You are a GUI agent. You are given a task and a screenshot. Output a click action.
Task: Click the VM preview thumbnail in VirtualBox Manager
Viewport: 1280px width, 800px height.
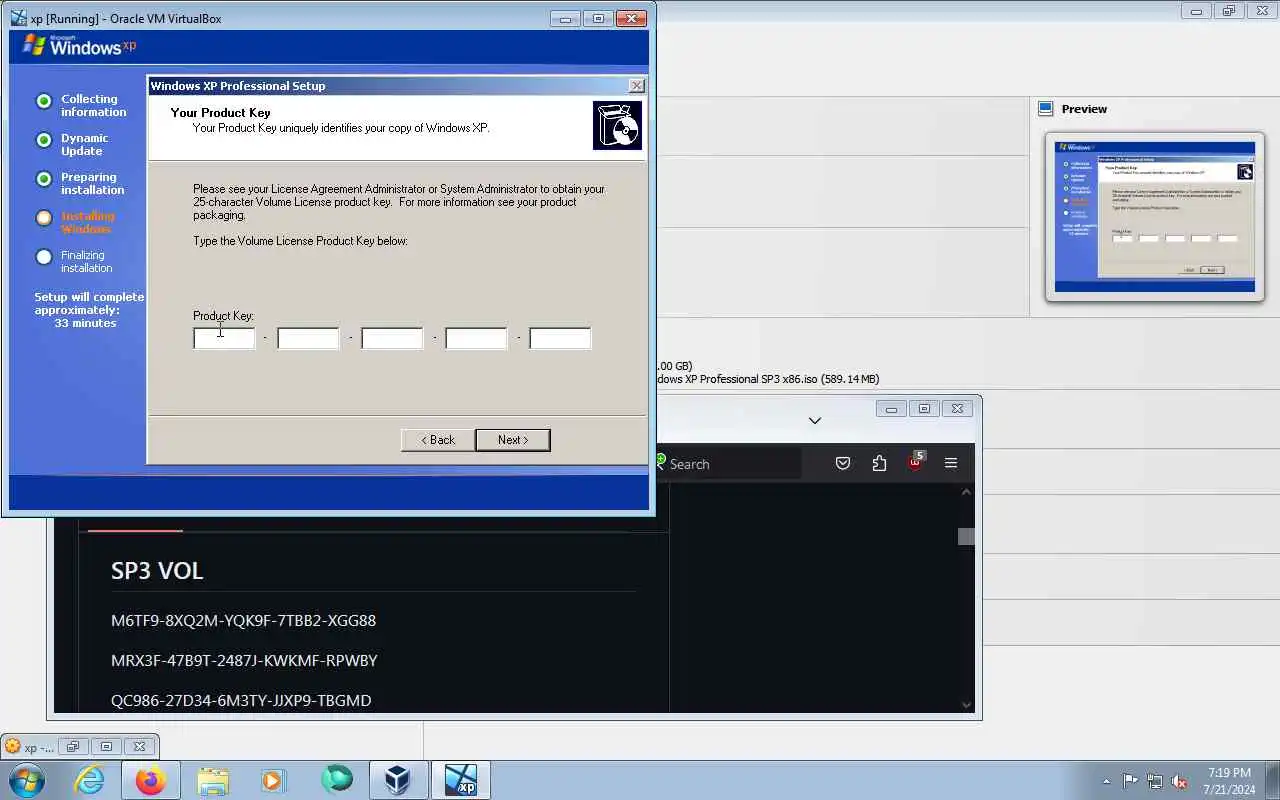(1154, 216)
